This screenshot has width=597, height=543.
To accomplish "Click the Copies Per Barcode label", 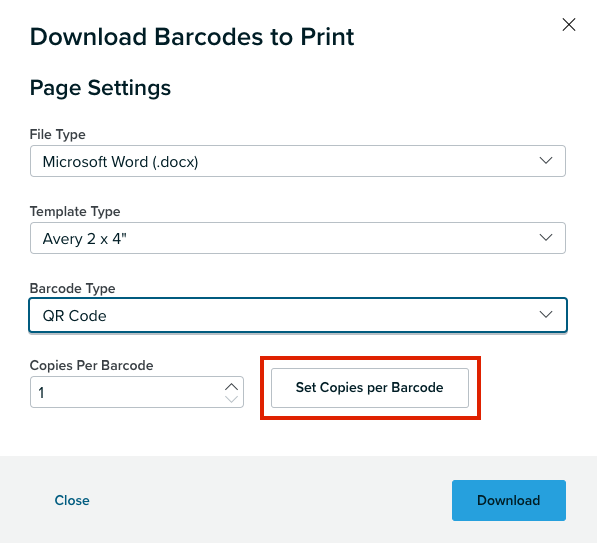I will pyautogui.click(x=91, y=365).
